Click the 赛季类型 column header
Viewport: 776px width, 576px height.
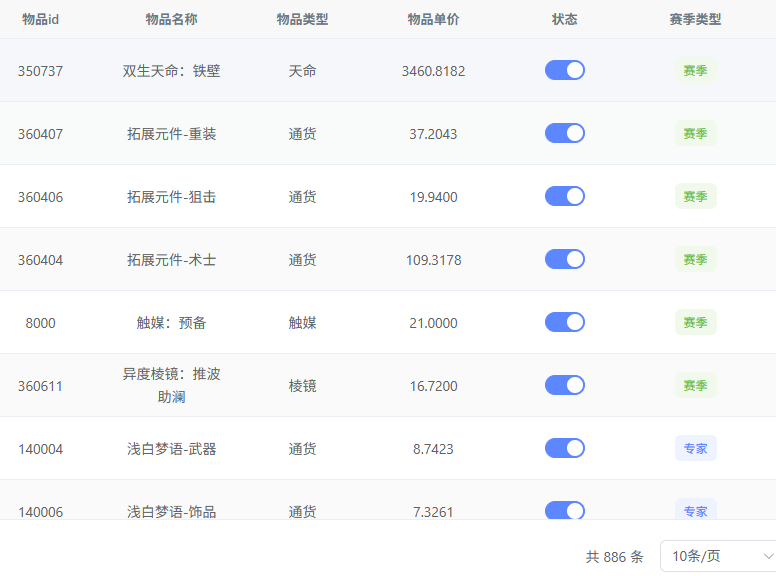tap(695, 19)
